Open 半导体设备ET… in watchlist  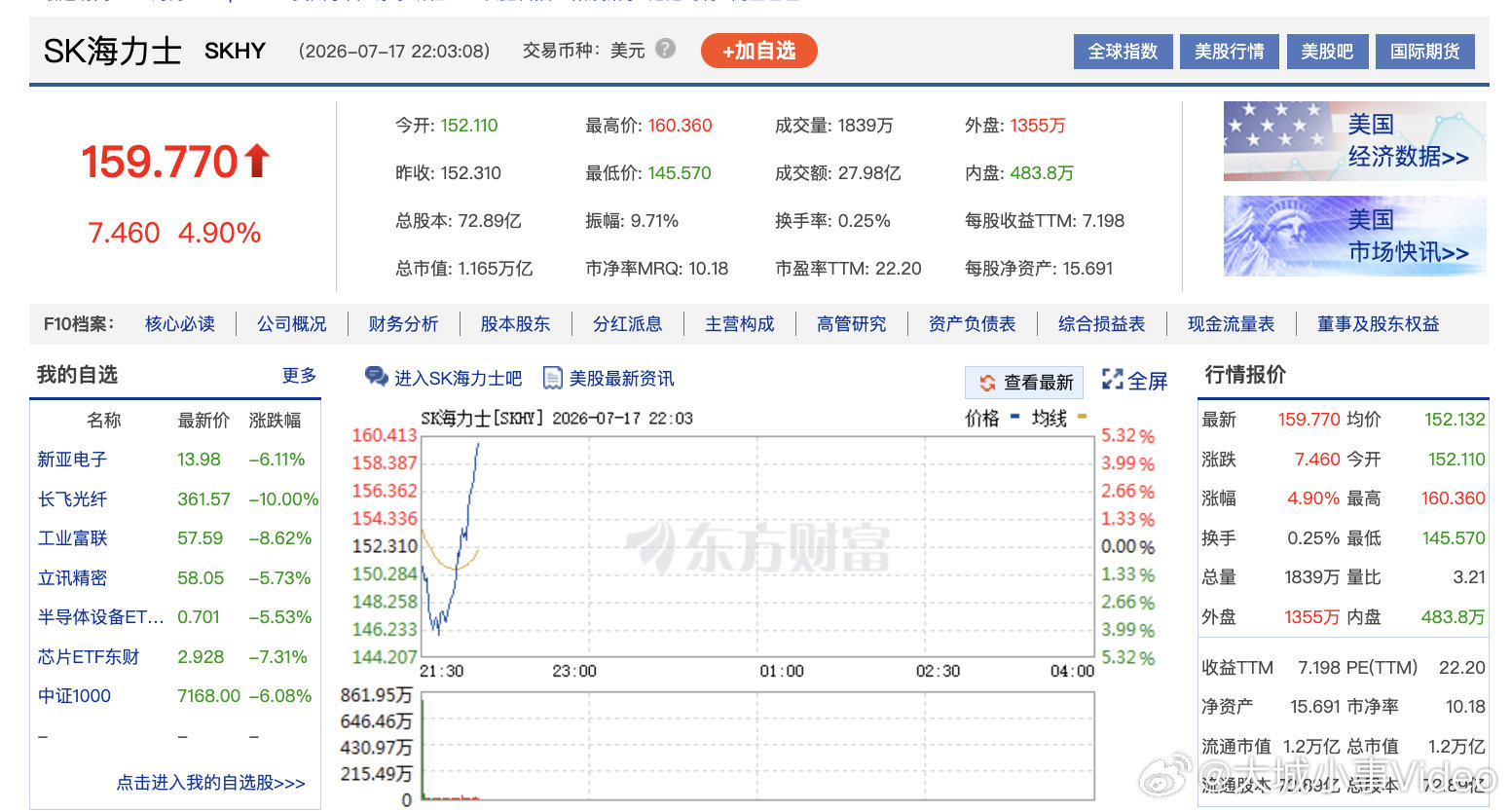100,617
